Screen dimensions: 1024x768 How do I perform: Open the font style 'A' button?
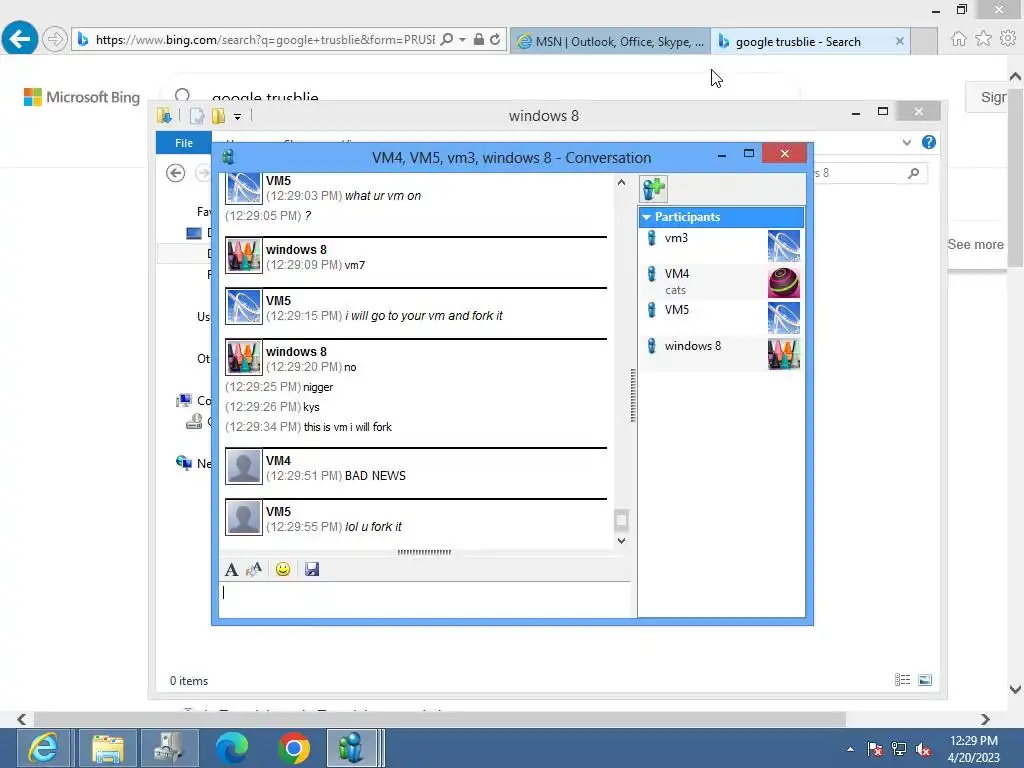[x=231, y=569]
